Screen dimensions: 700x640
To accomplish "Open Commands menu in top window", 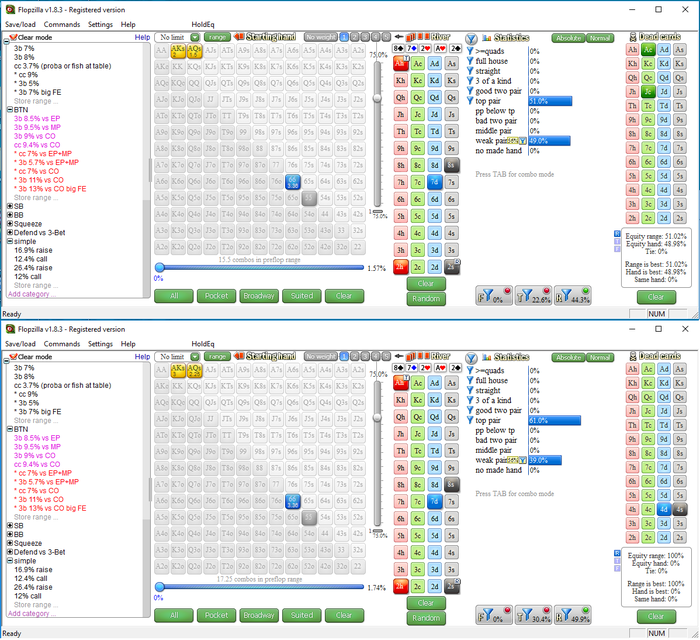I will pyautogui.click(x=62, y=25).
